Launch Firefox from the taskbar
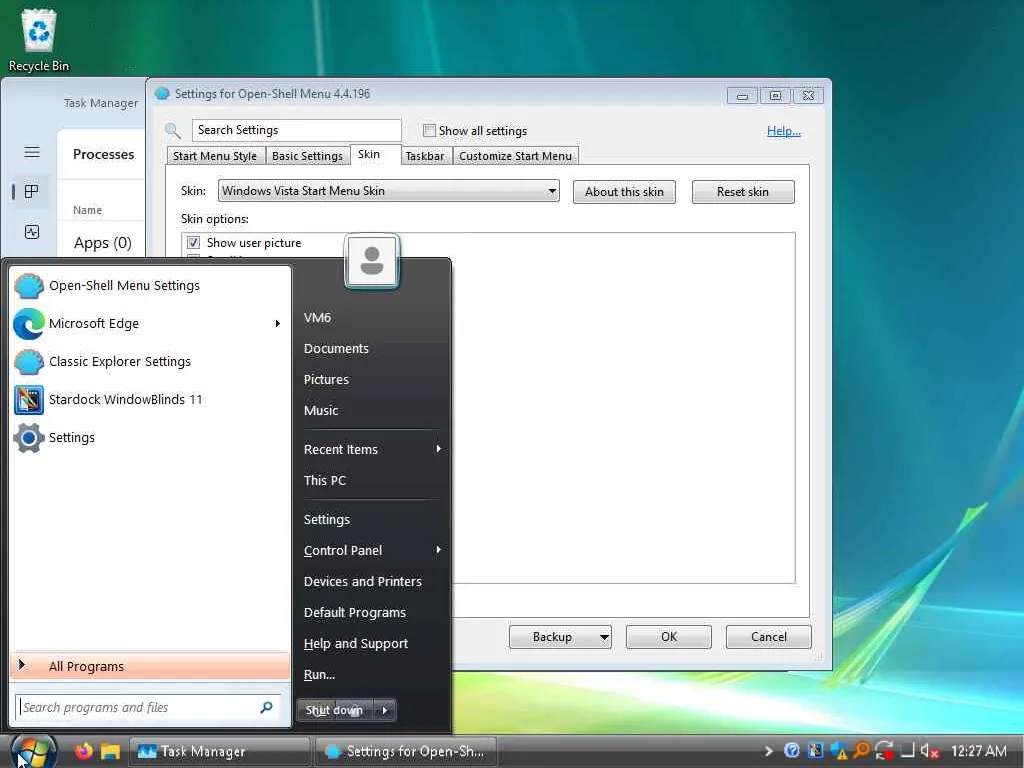 84,751
